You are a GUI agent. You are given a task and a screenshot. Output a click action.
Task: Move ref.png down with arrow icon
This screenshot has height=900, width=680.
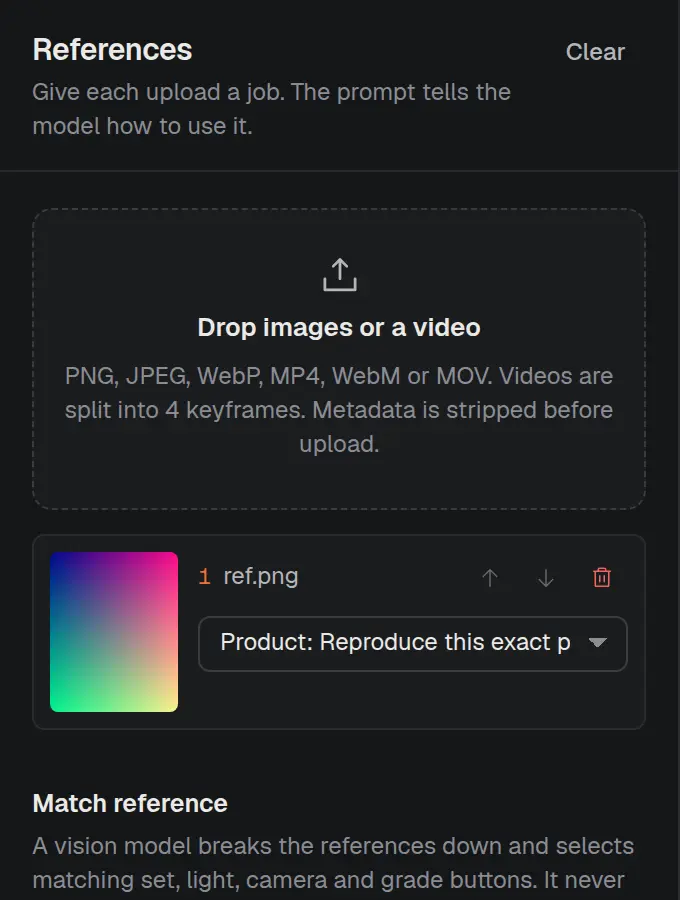(x=546, y=577)
